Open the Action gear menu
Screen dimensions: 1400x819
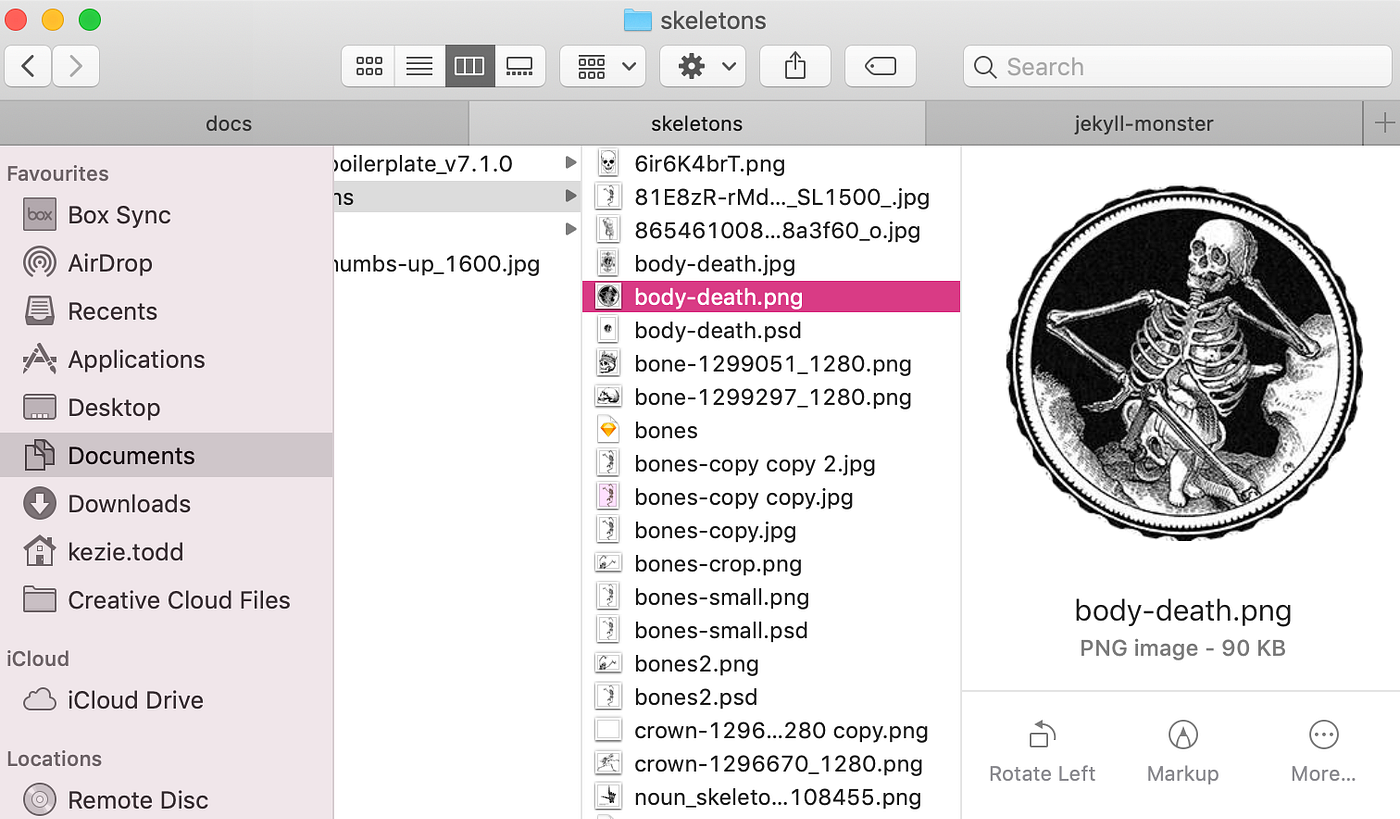point(702,66)
